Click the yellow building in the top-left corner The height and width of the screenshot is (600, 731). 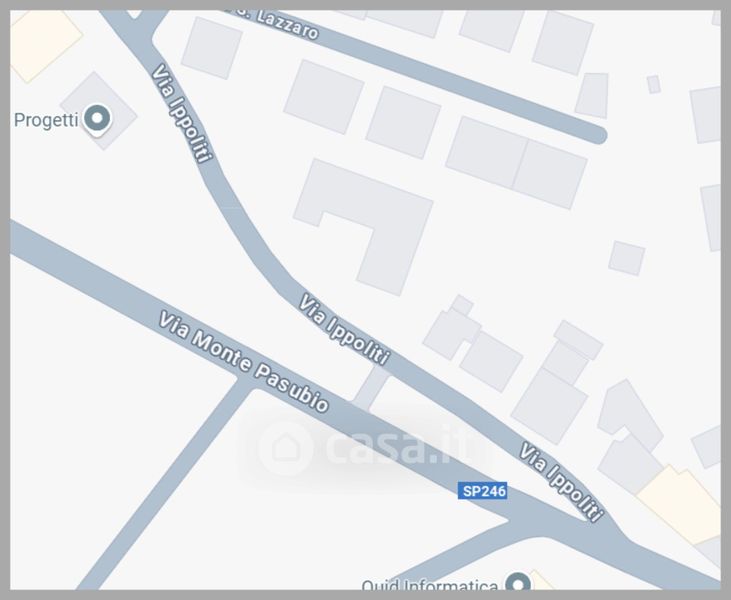(43, 43)
